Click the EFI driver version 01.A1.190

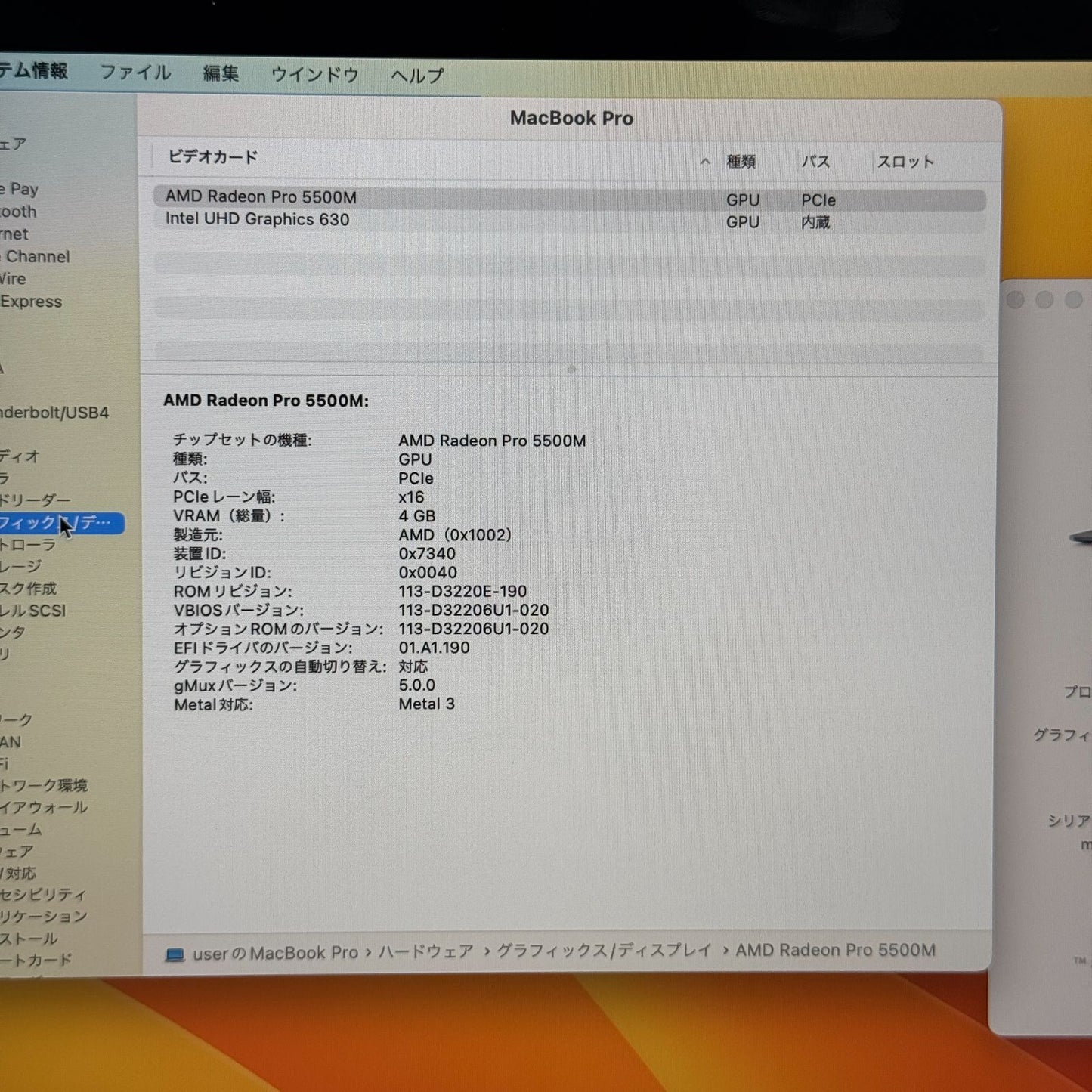point(434,648)
